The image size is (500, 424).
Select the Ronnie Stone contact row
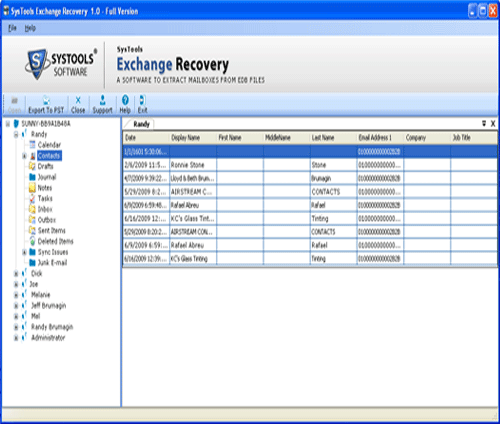pos(310,165)
